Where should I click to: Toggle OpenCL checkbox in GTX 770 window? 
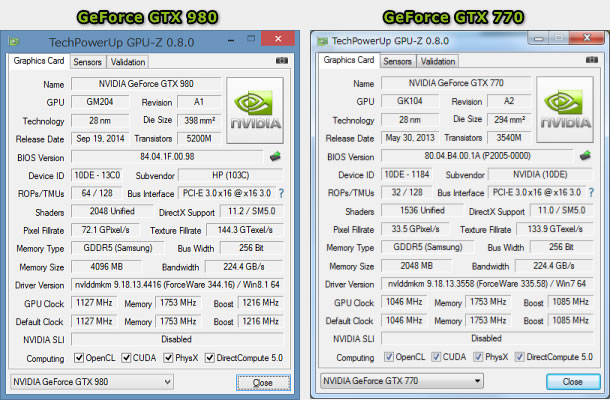click(389, 357)
